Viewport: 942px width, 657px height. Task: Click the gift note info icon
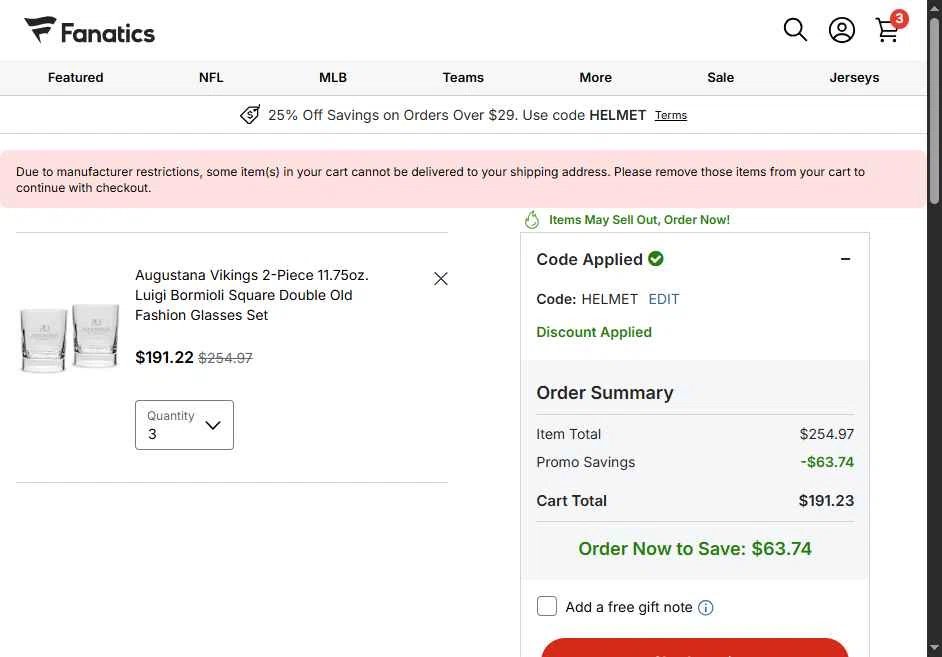coord(706,608)
